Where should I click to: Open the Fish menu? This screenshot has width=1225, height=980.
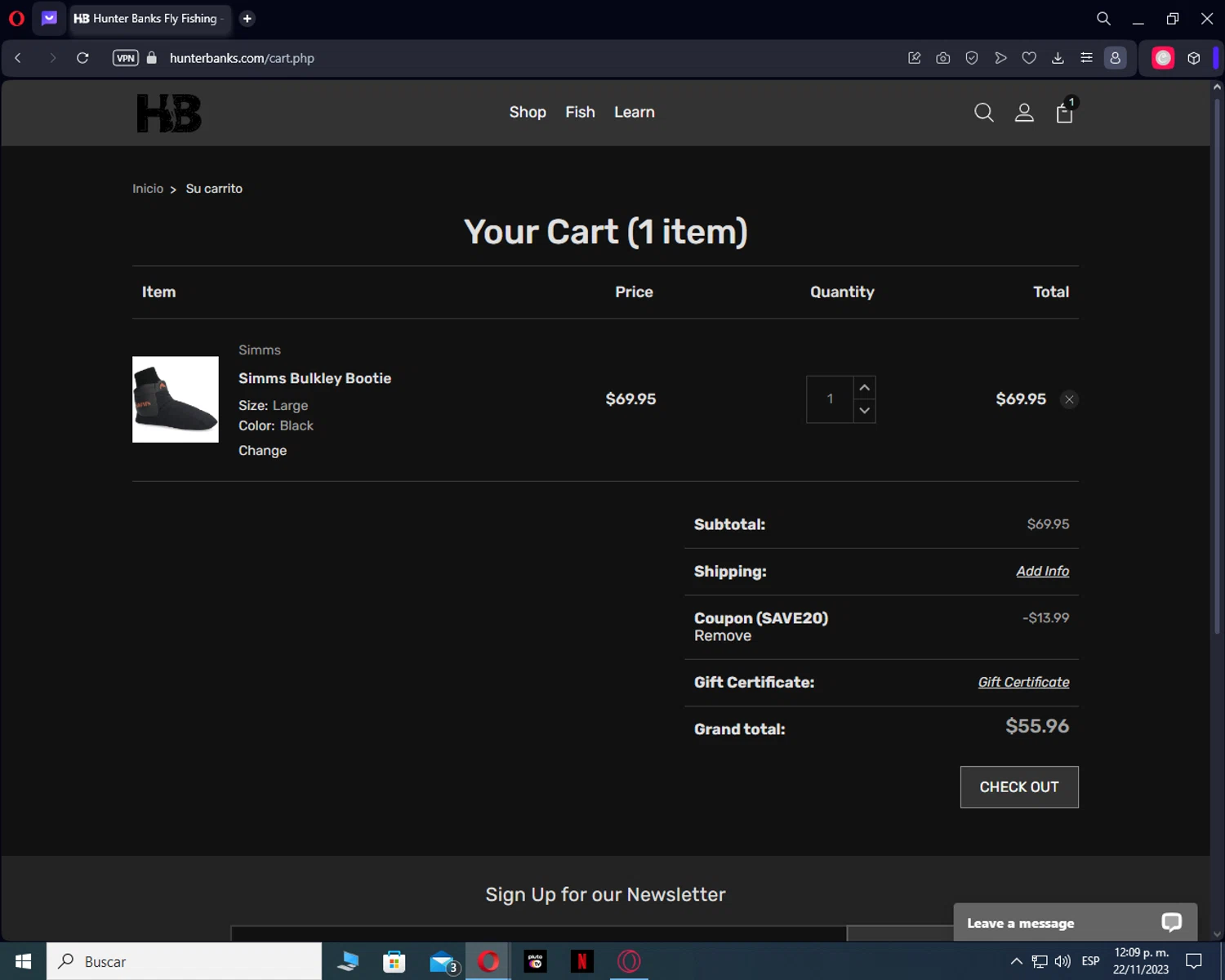[580, 112]
